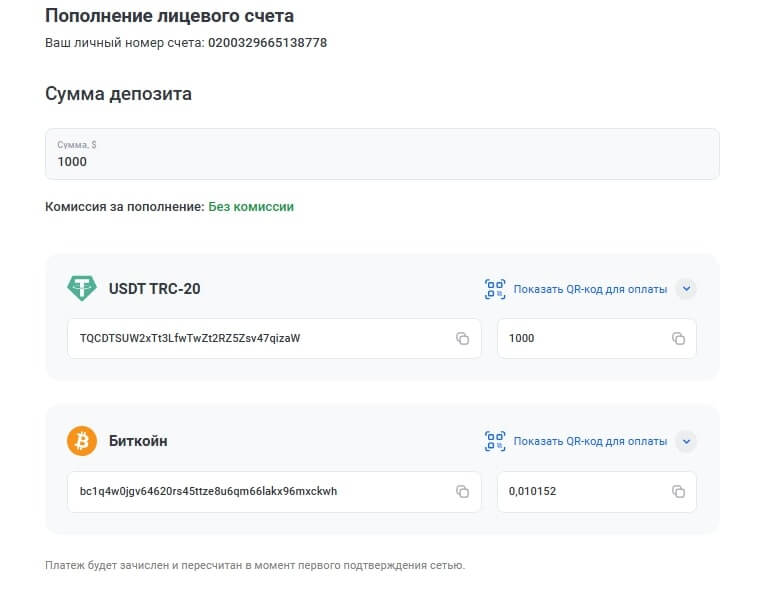
Task: Select the USDT amount field showing 1000
Action: pos(597,339)
